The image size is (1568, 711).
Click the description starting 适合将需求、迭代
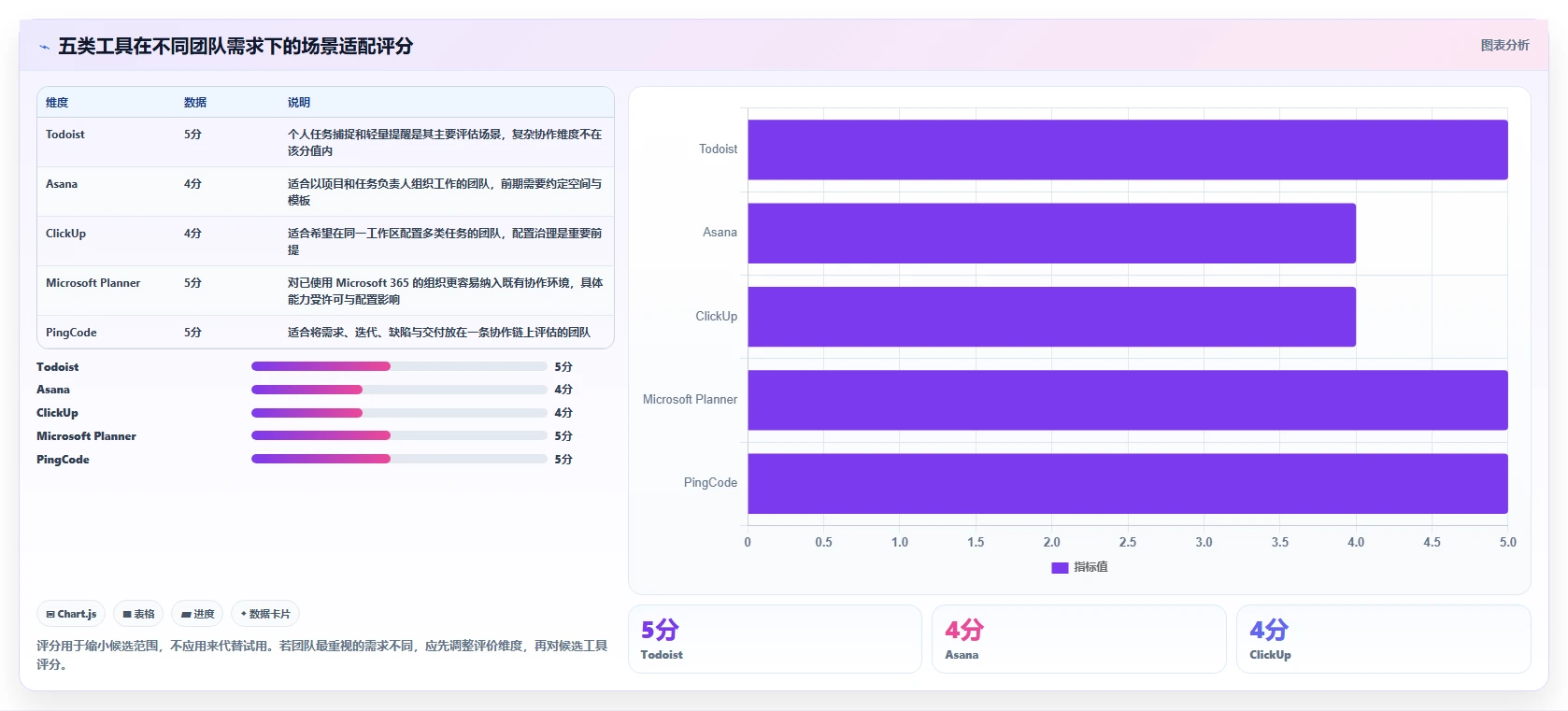click(439, 333)
